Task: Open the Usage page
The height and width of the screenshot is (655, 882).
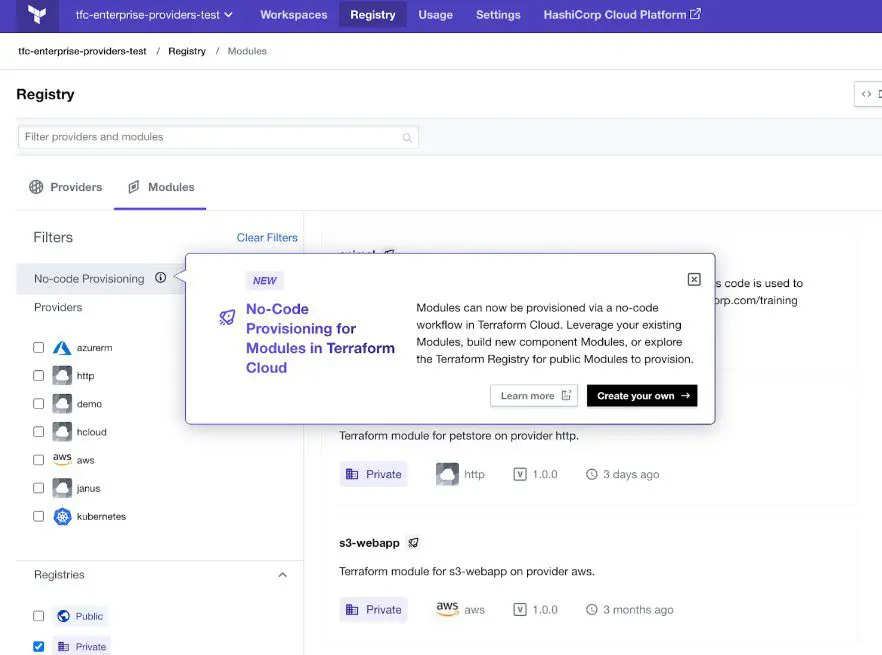Action: pos(435,15)
